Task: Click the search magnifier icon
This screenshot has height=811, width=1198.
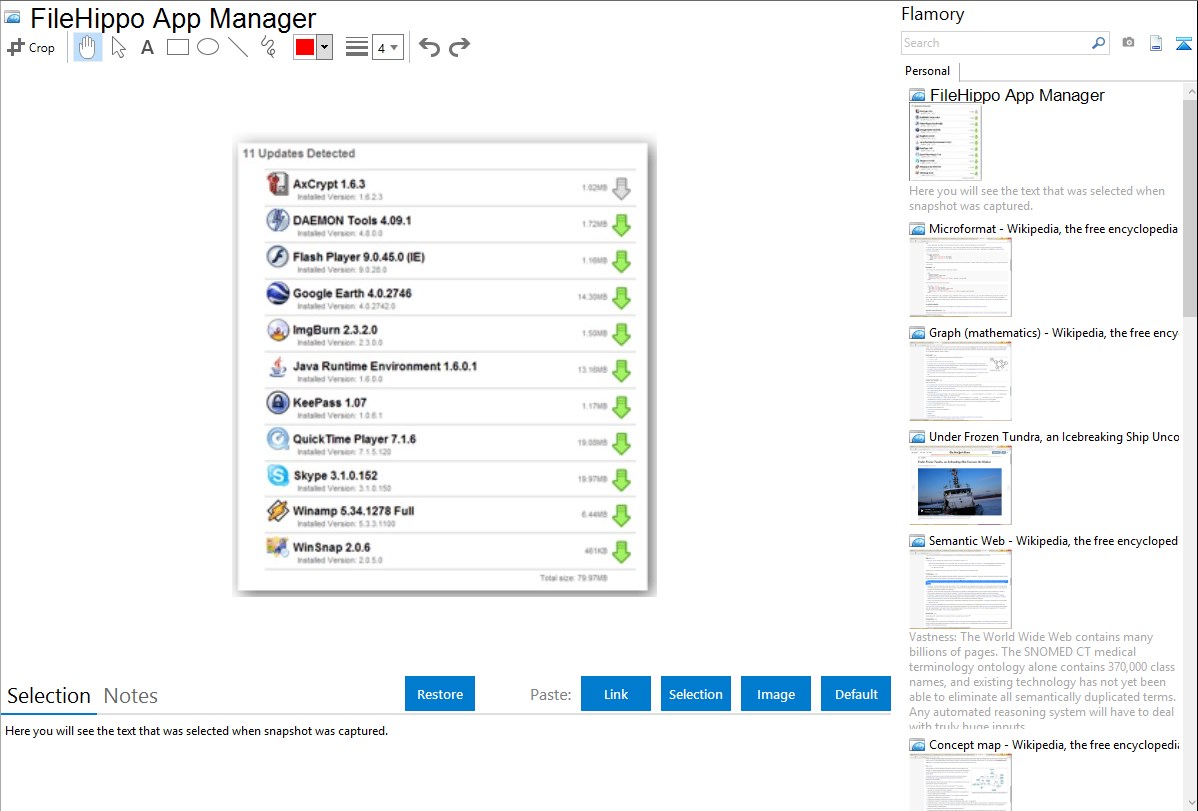Action: pyautogui.click(x=1098, y=43)
